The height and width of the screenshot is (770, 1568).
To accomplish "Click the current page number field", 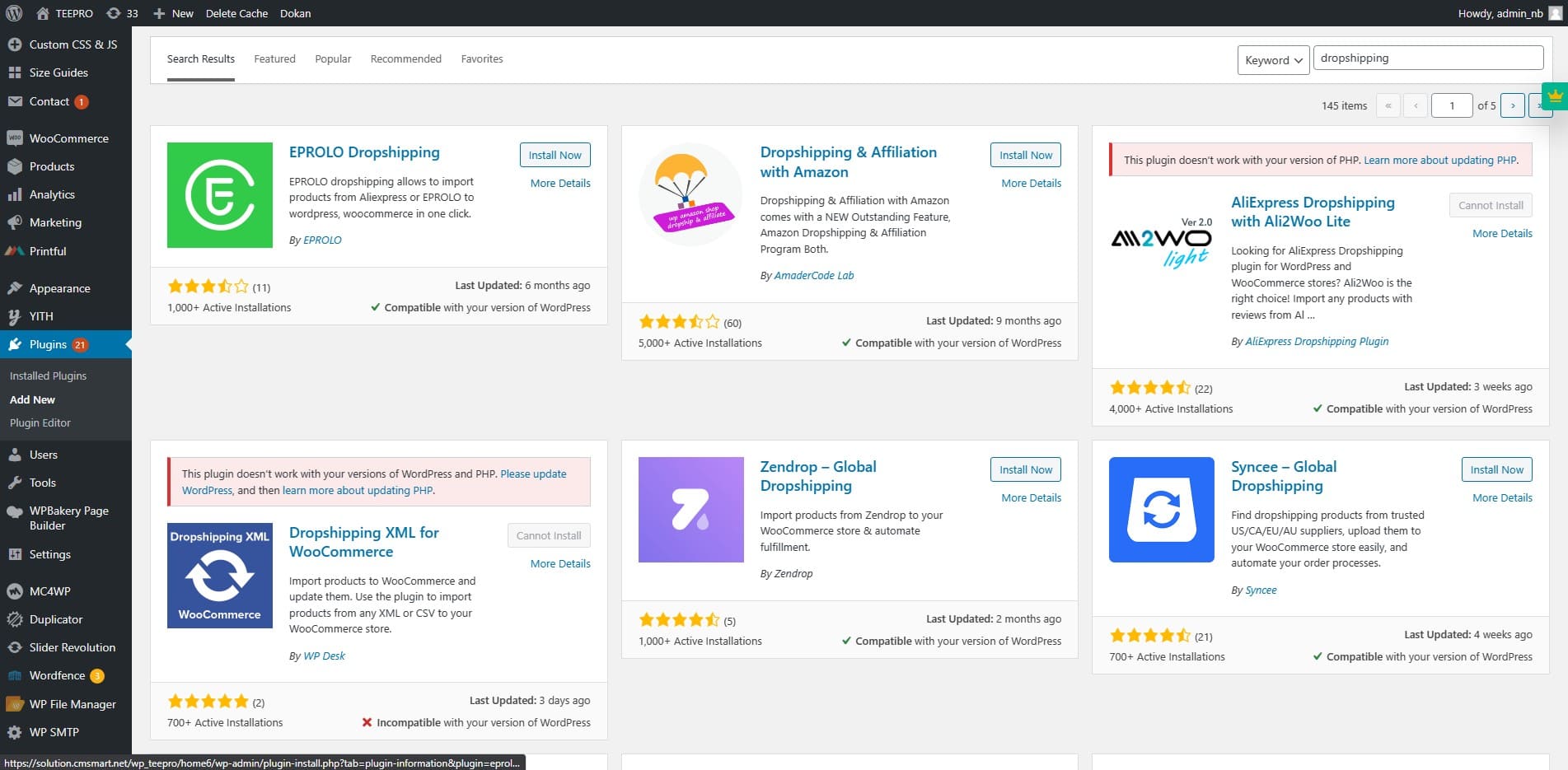I will (1451, 105).
